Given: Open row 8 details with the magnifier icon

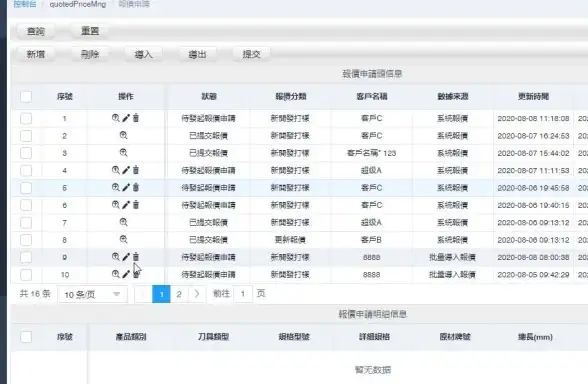Looking at the screenshot, I should click(123, 240).
